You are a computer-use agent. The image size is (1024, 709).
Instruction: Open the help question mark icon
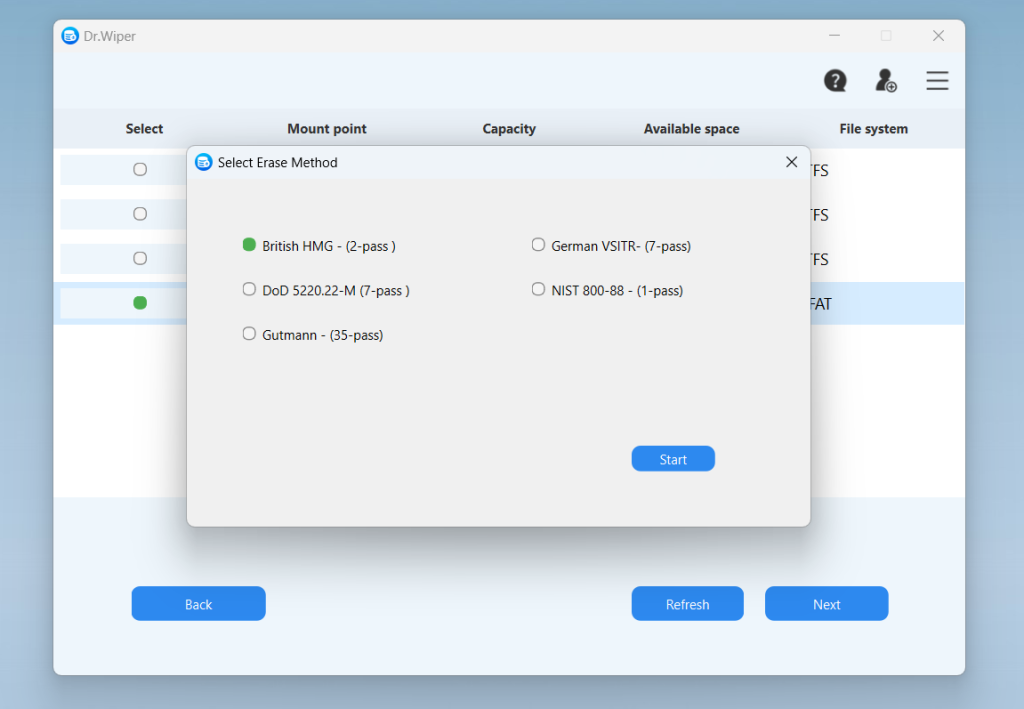tap(835, 81)
